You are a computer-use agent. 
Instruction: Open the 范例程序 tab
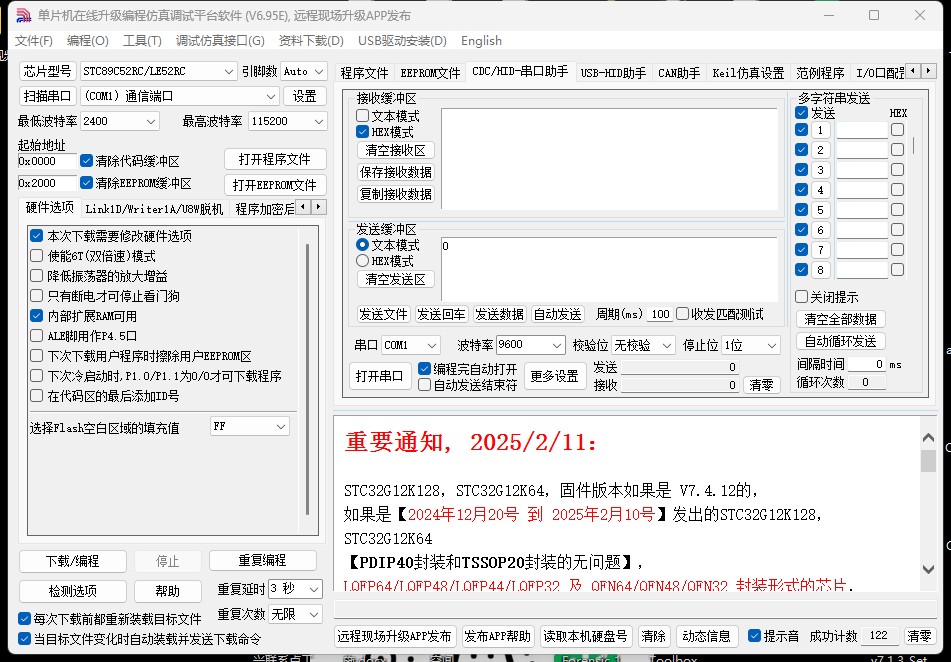[x=820, y=73]
